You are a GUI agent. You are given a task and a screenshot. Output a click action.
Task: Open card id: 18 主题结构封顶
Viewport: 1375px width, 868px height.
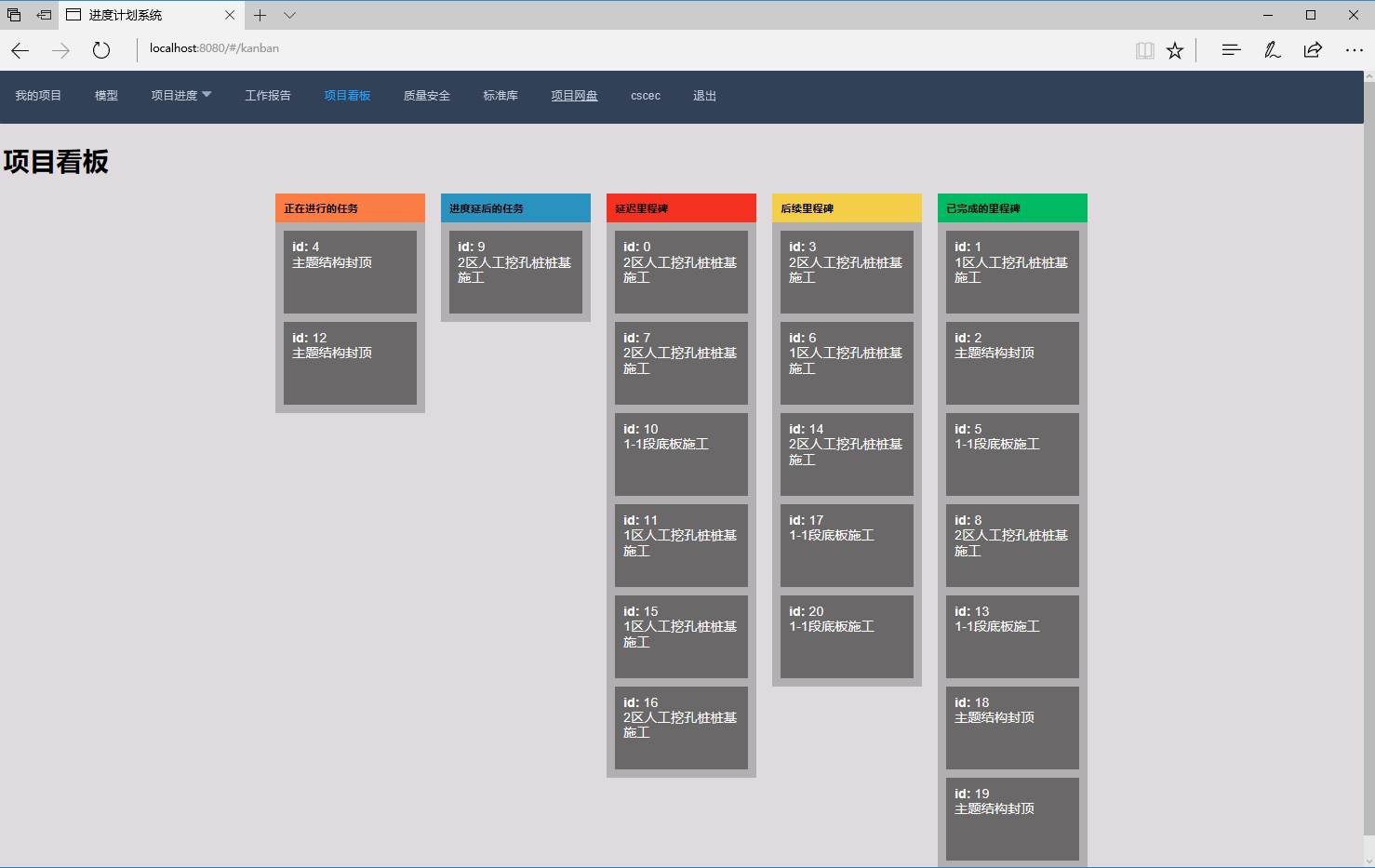[x=1012, y=728]
